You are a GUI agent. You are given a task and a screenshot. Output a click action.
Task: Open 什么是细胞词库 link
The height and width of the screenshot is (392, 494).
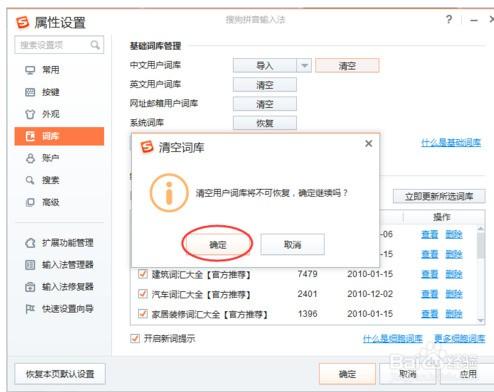pos(393,339)
